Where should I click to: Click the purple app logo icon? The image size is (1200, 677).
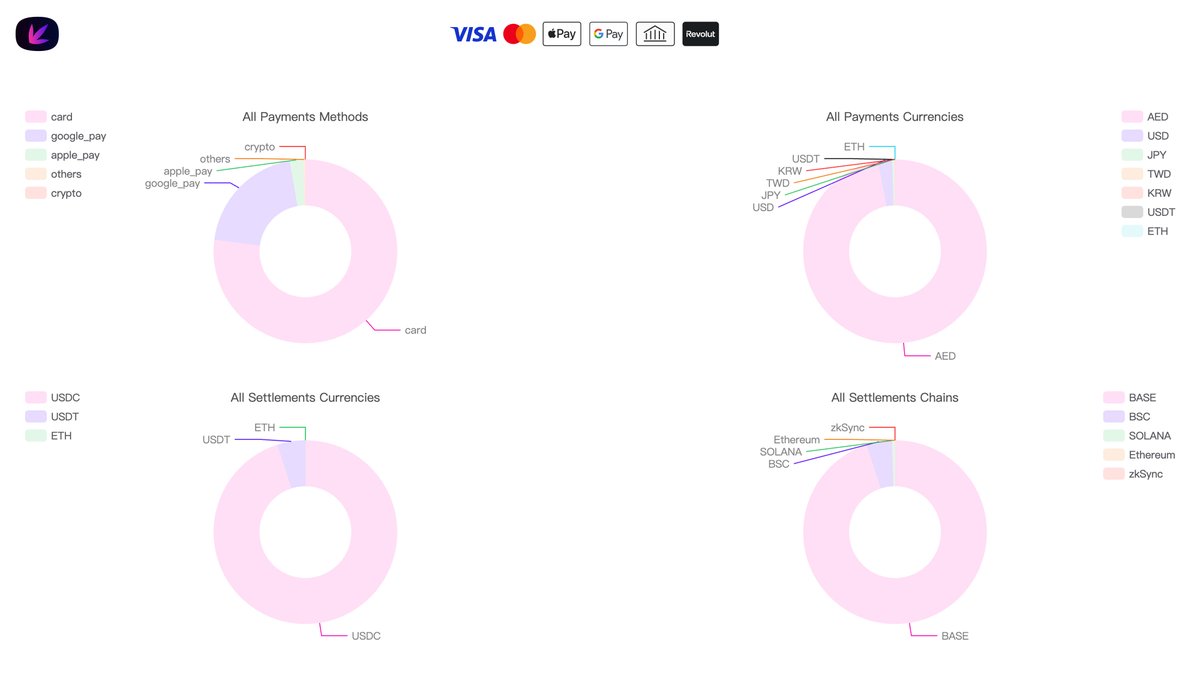tap(37, 34)
